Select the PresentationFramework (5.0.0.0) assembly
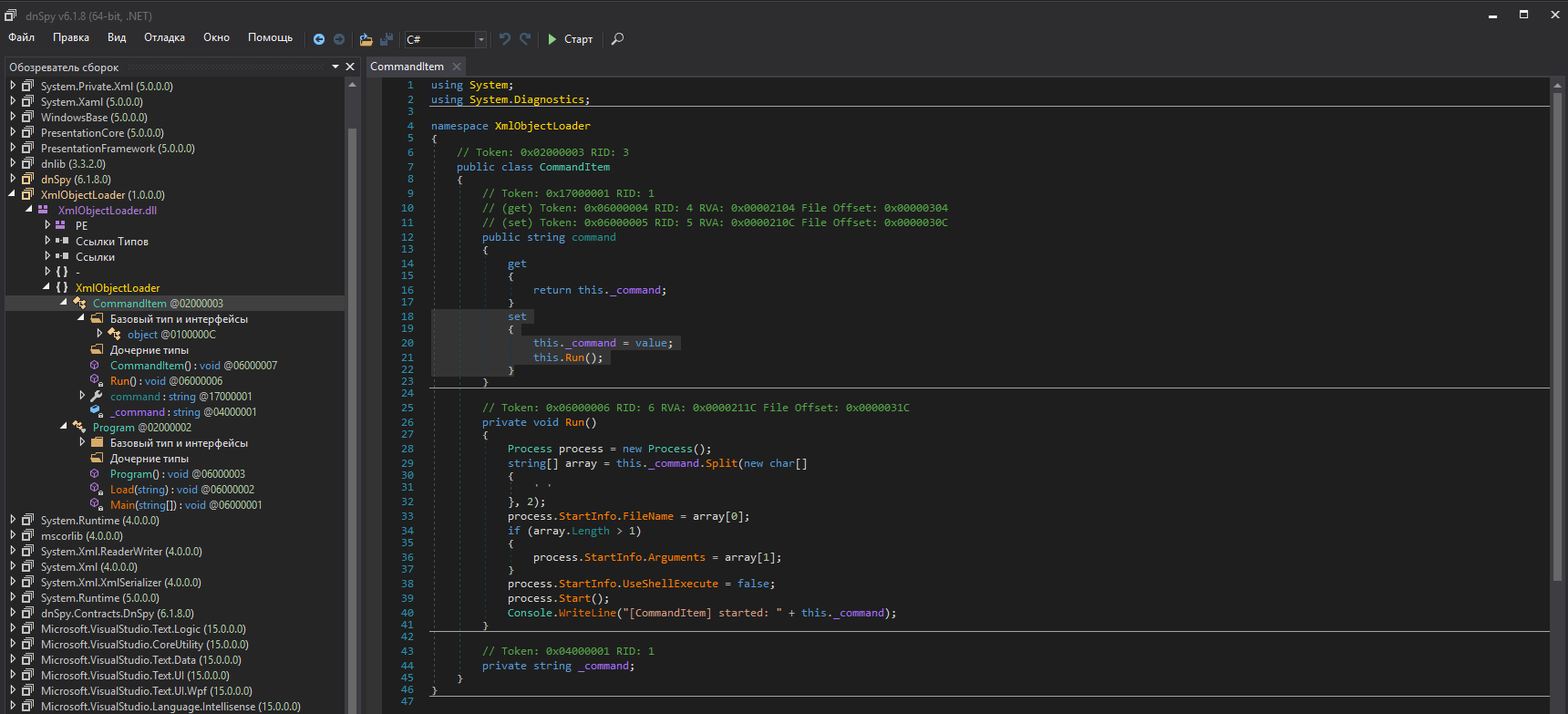This screenshot has width=1568, height=714. tap(118, 148)
